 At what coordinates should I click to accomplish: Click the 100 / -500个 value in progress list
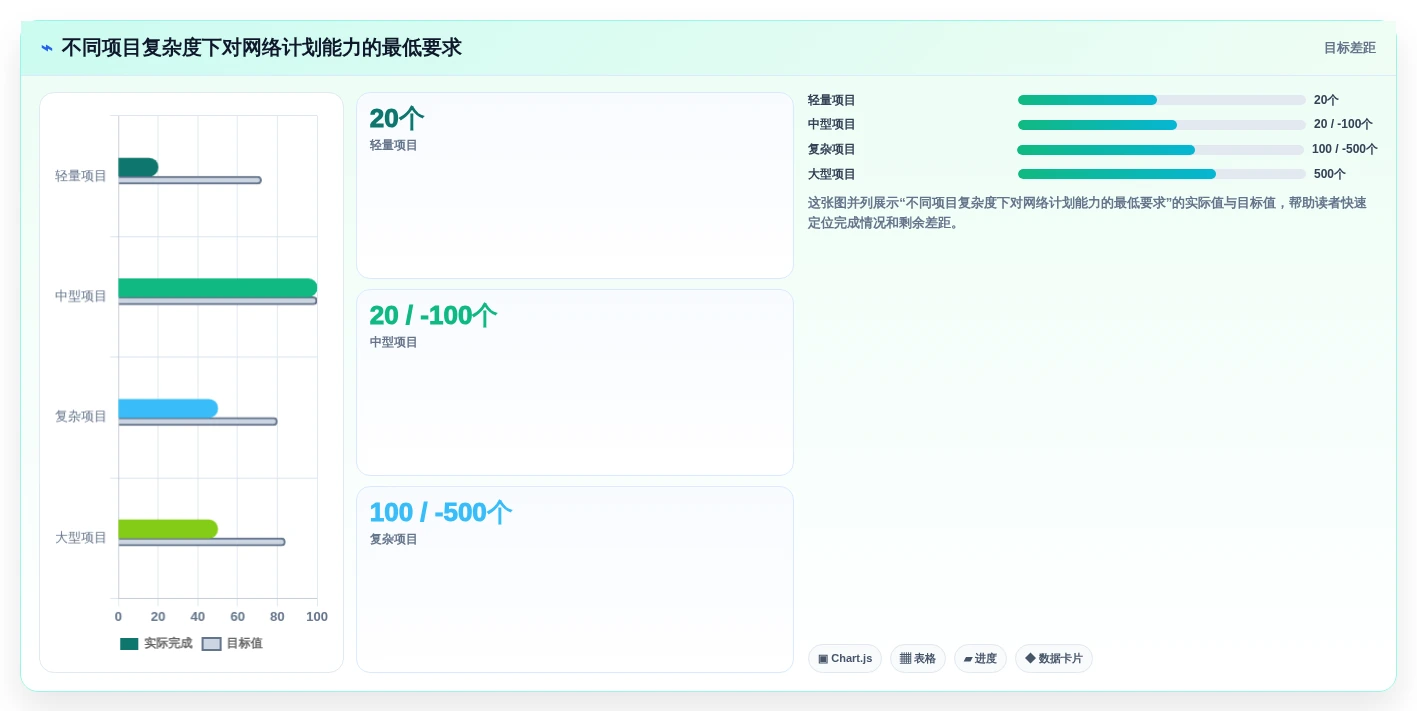(x=1345, y=150)
